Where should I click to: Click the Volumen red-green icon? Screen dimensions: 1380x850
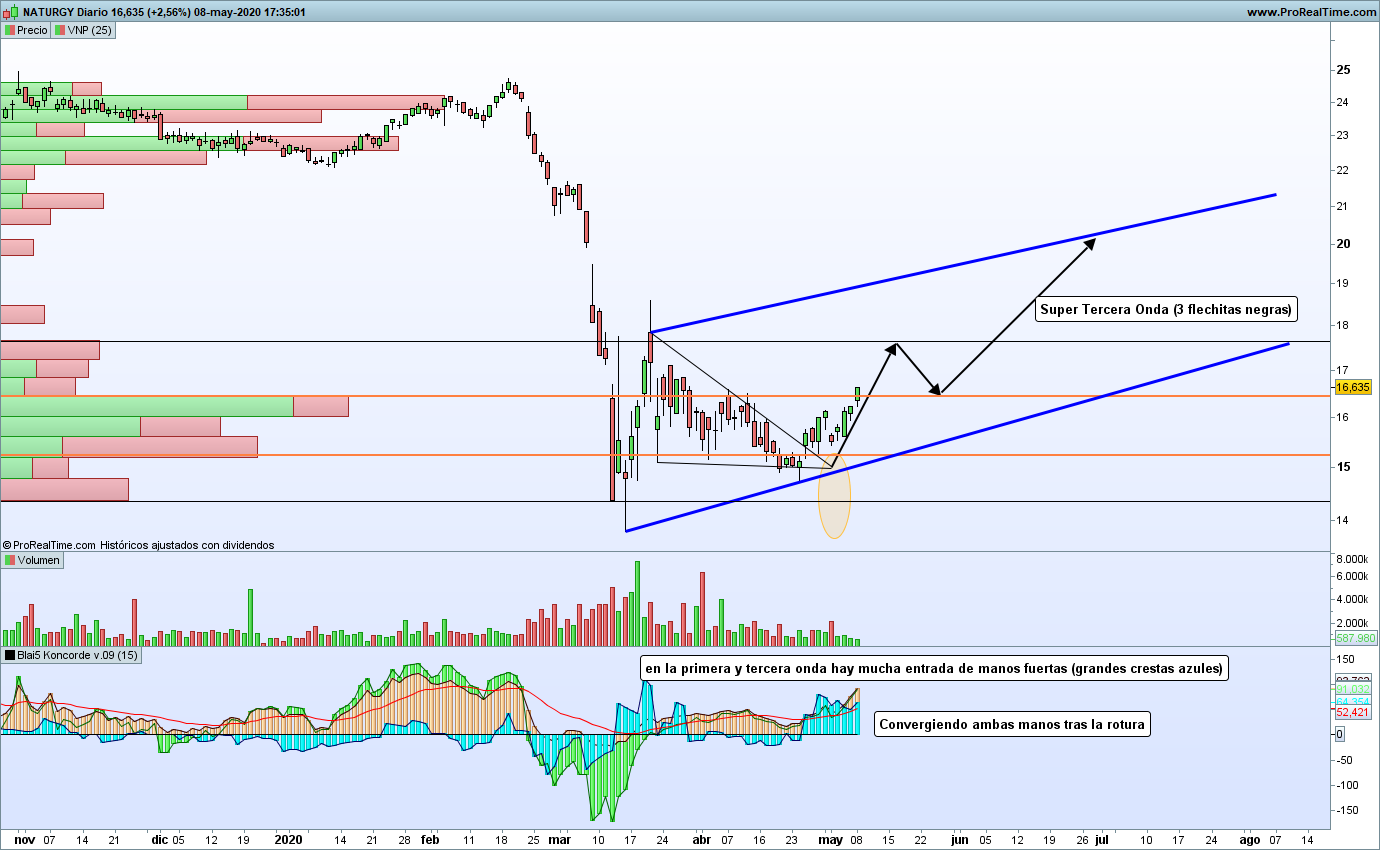tap(9, 561)
